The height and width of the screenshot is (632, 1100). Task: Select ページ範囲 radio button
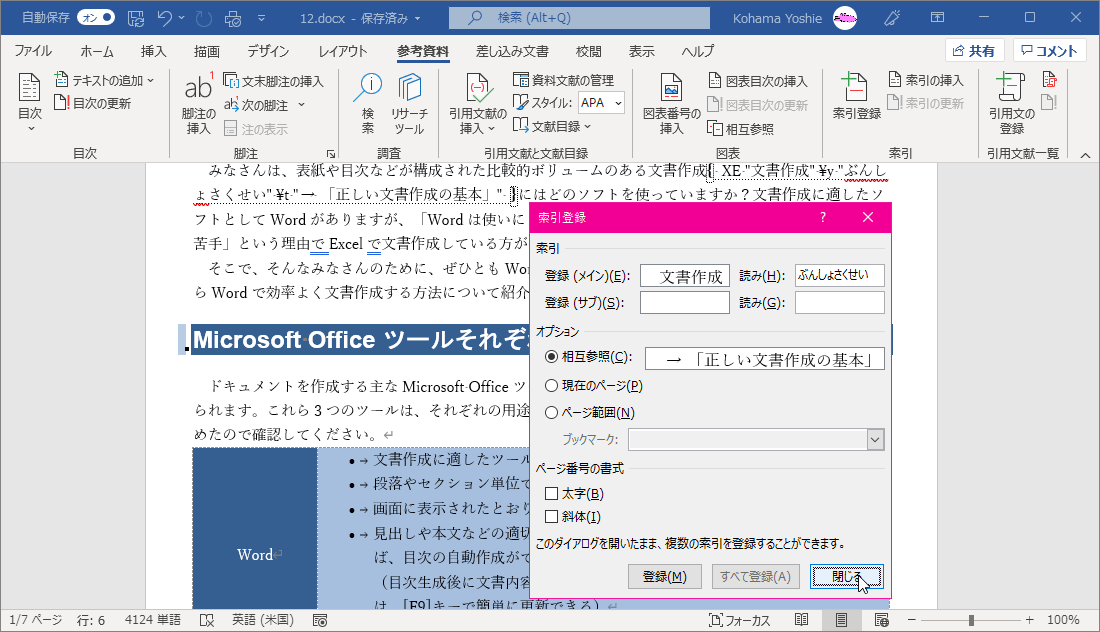pos(551,412)
